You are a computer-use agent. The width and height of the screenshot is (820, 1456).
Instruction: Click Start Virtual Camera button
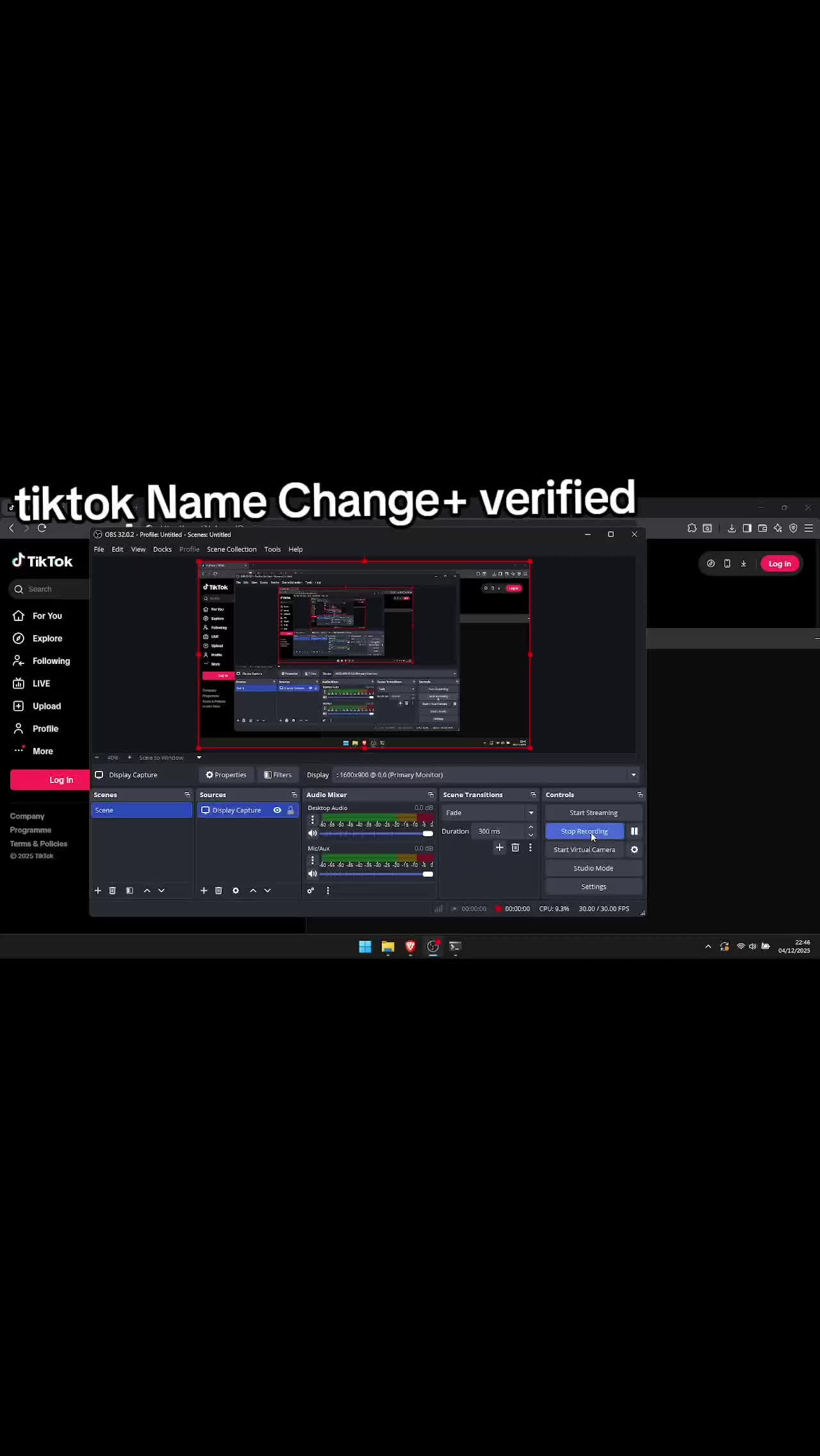click(x=584, y=850)
